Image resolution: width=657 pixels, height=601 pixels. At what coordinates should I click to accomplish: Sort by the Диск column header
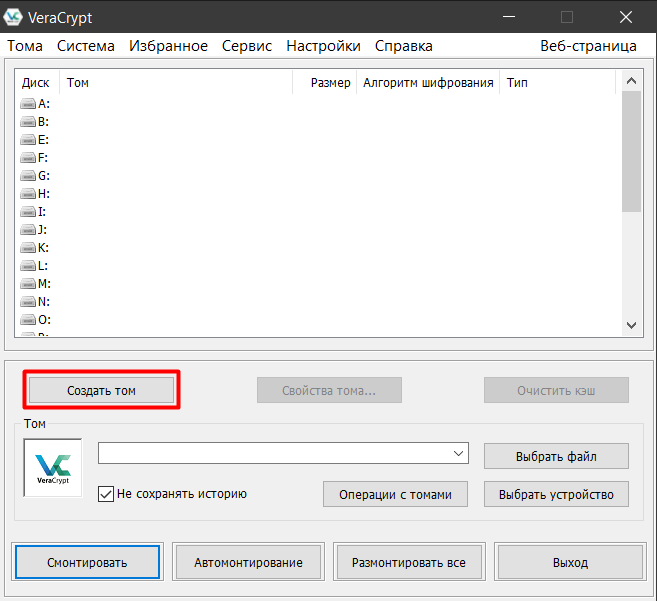(37, 83)
